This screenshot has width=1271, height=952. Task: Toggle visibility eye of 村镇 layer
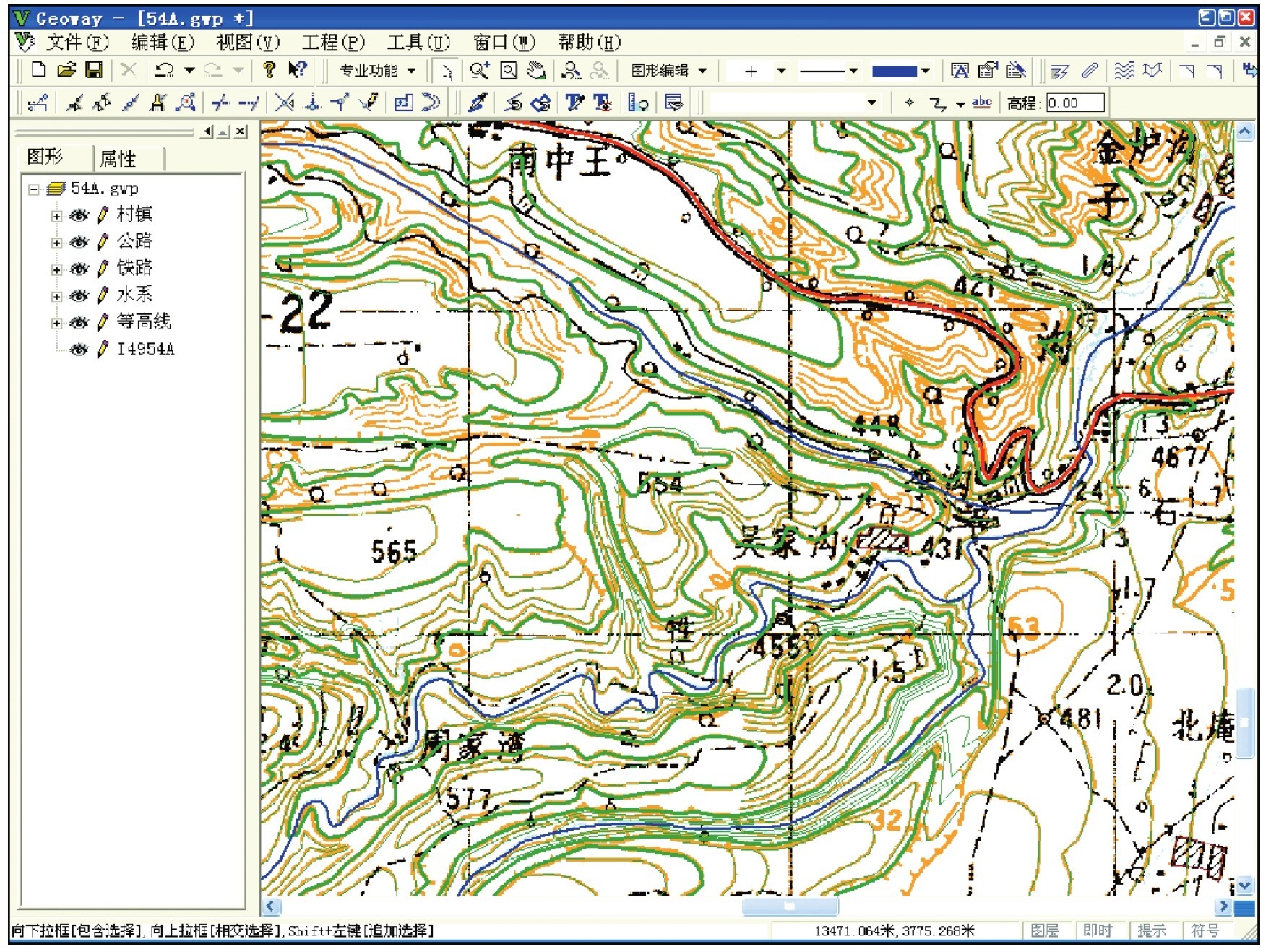tap(79, 215)
